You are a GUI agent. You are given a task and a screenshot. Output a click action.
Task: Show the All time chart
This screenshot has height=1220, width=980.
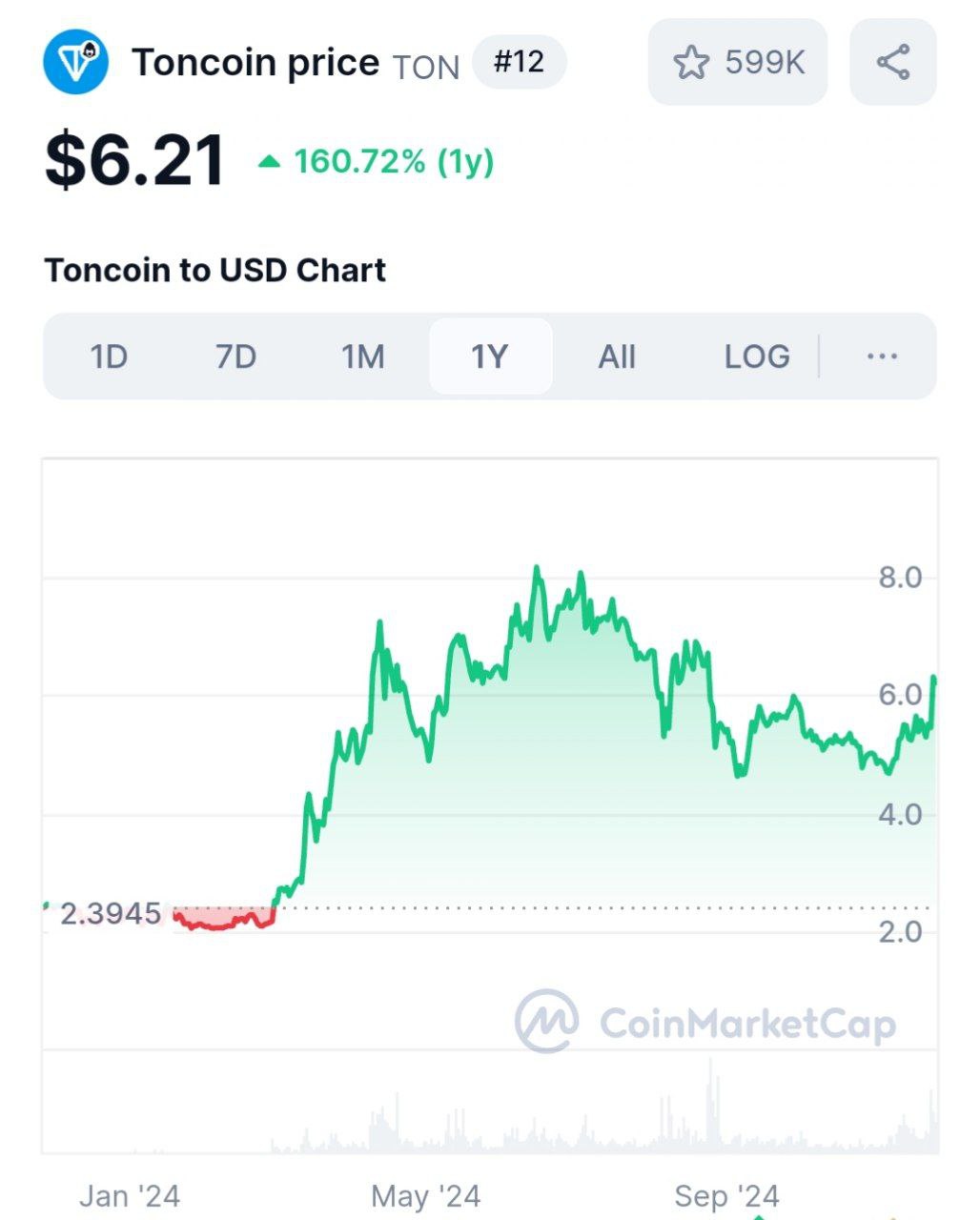pos(617,356)
